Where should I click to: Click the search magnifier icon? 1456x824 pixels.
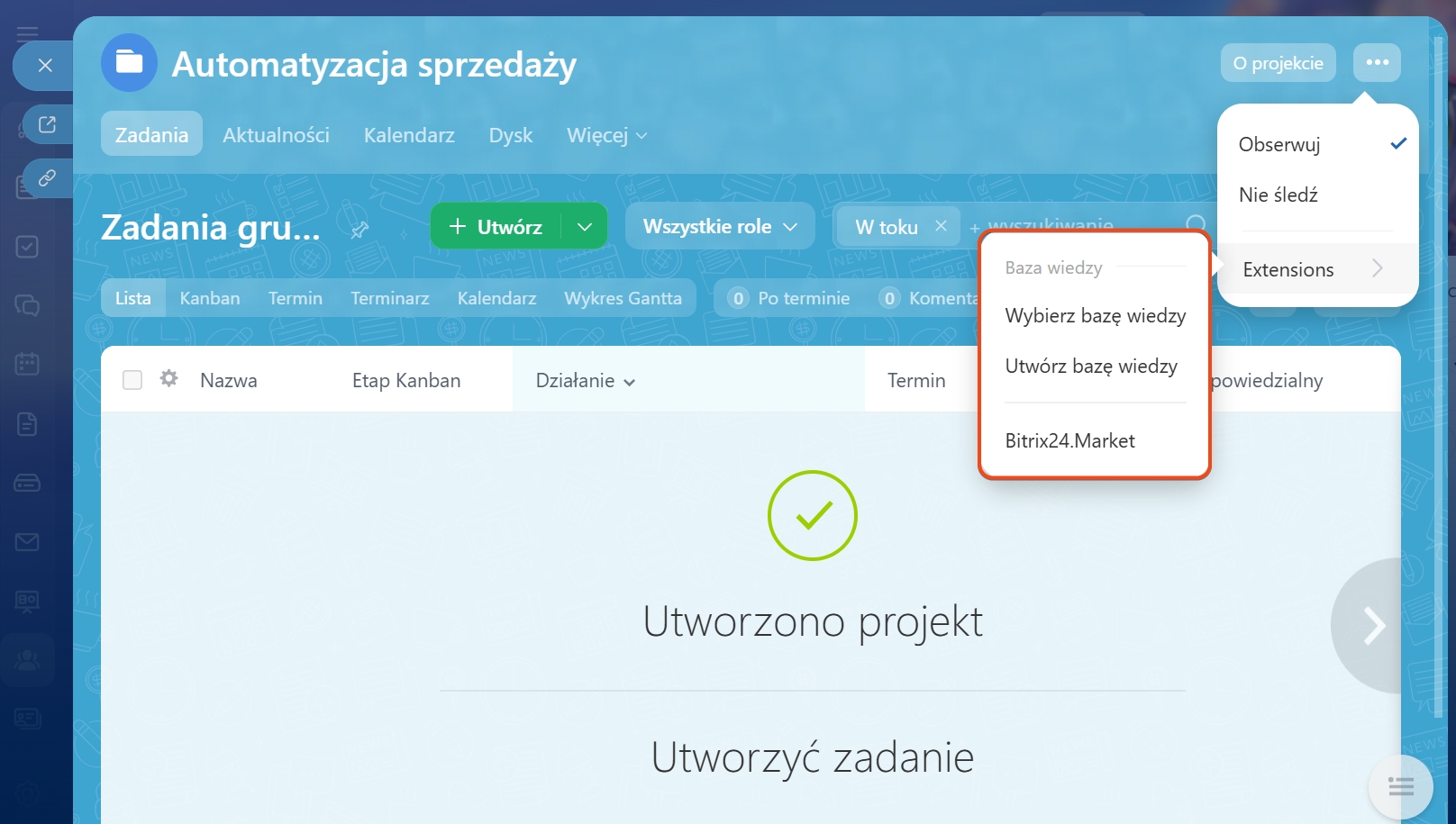1196,225
